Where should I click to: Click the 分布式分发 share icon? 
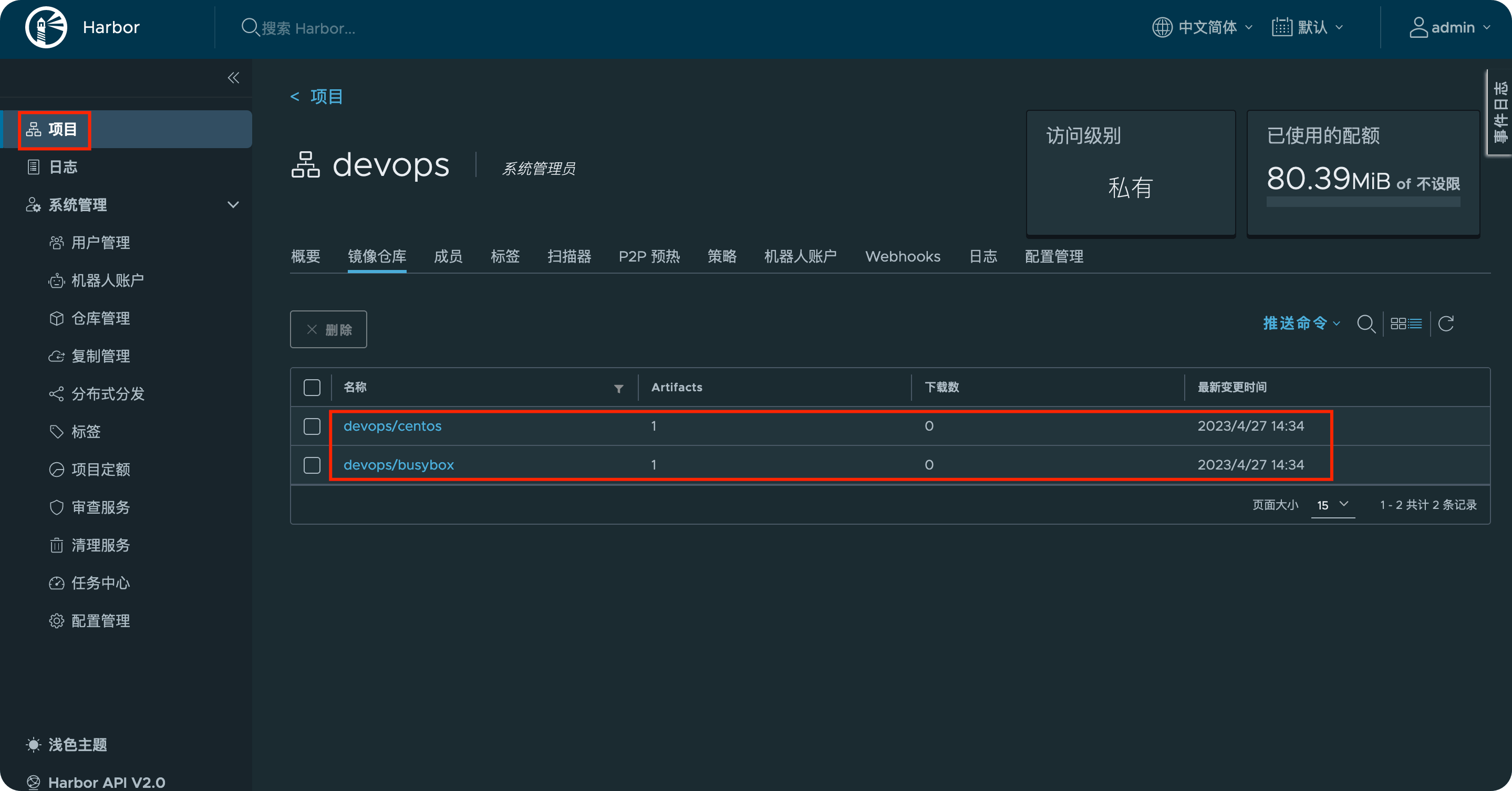click(x=56, y=394)
